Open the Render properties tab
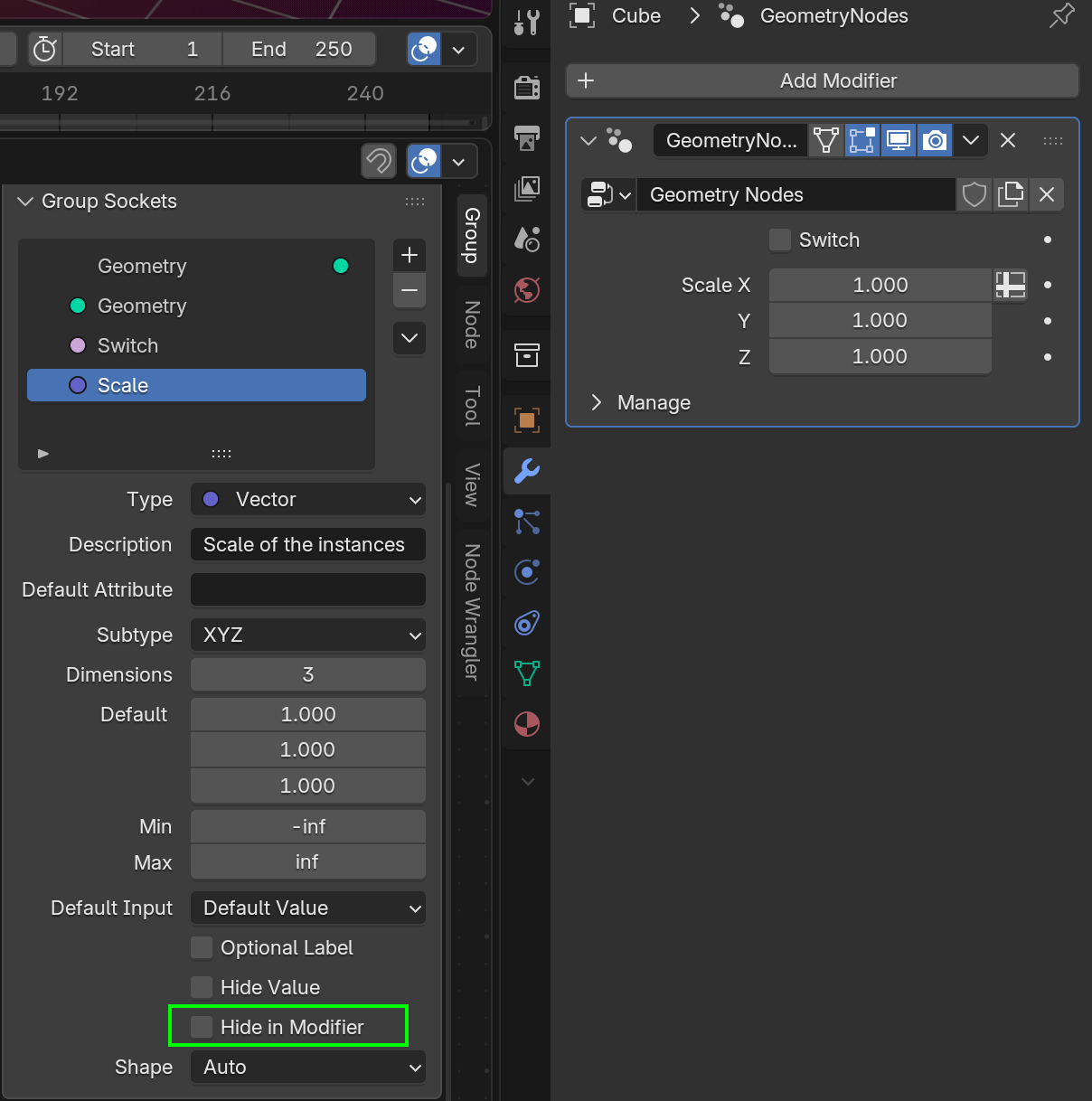 pos(527,88)
